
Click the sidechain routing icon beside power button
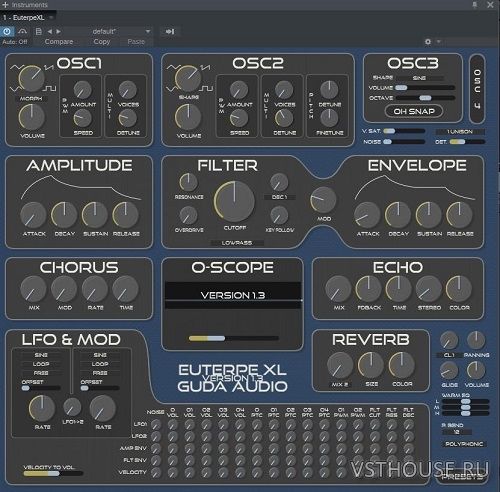click(22, 31)
